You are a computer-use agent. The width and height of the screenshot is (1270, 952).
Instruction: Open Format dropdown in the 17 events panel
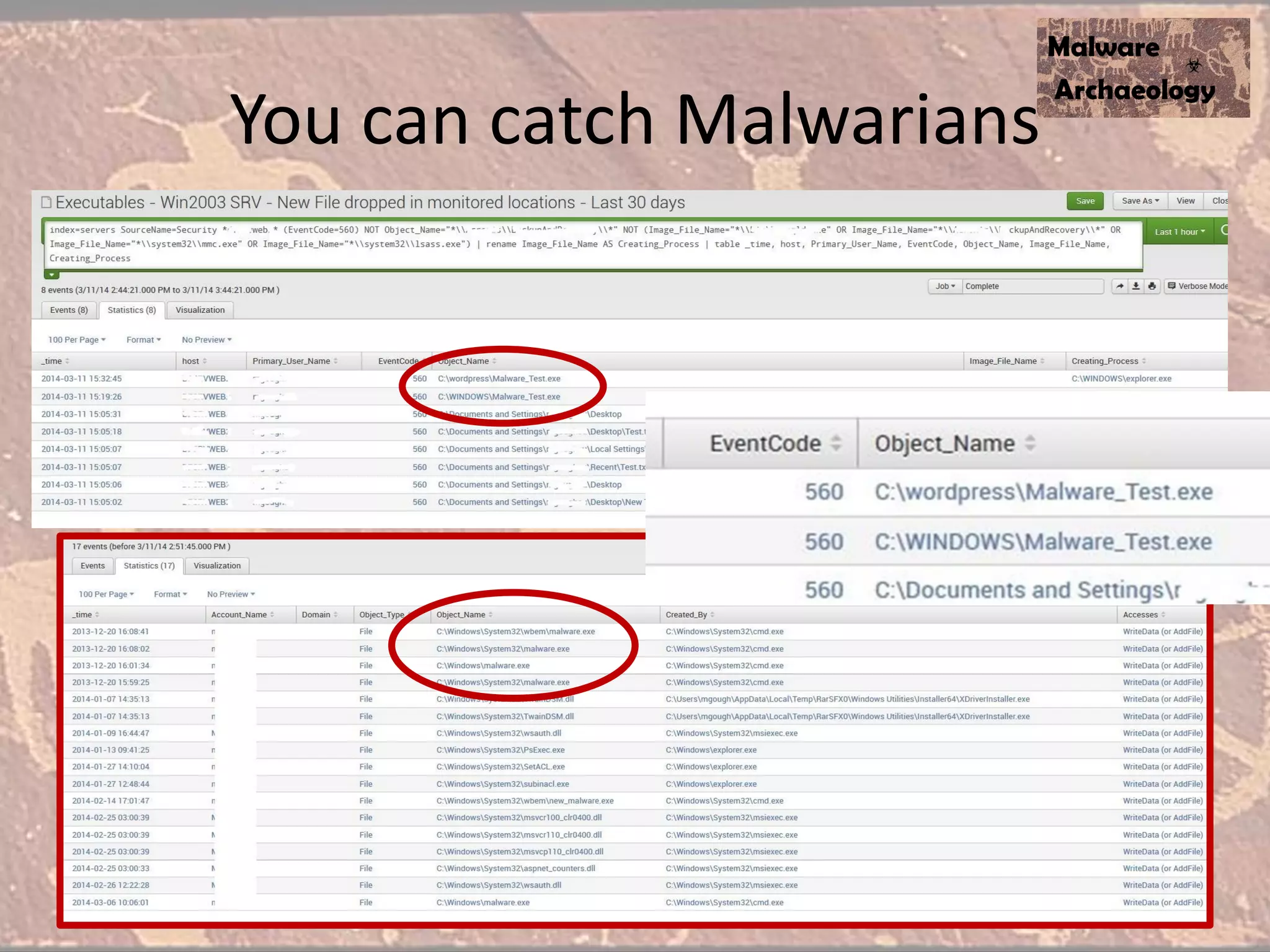[171, 594]
